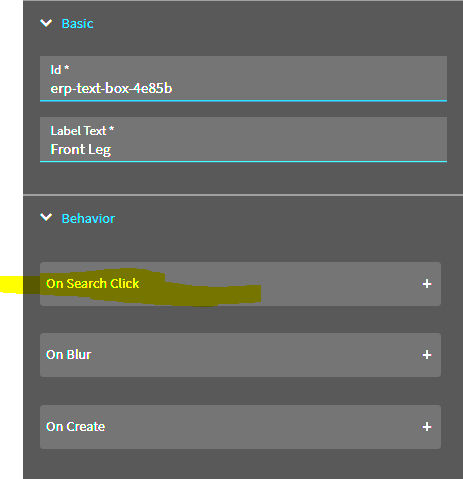Edit the Id field erp-text-box-4e85b
The height and width of the screenshot is (479, 463).
(243, 79)
